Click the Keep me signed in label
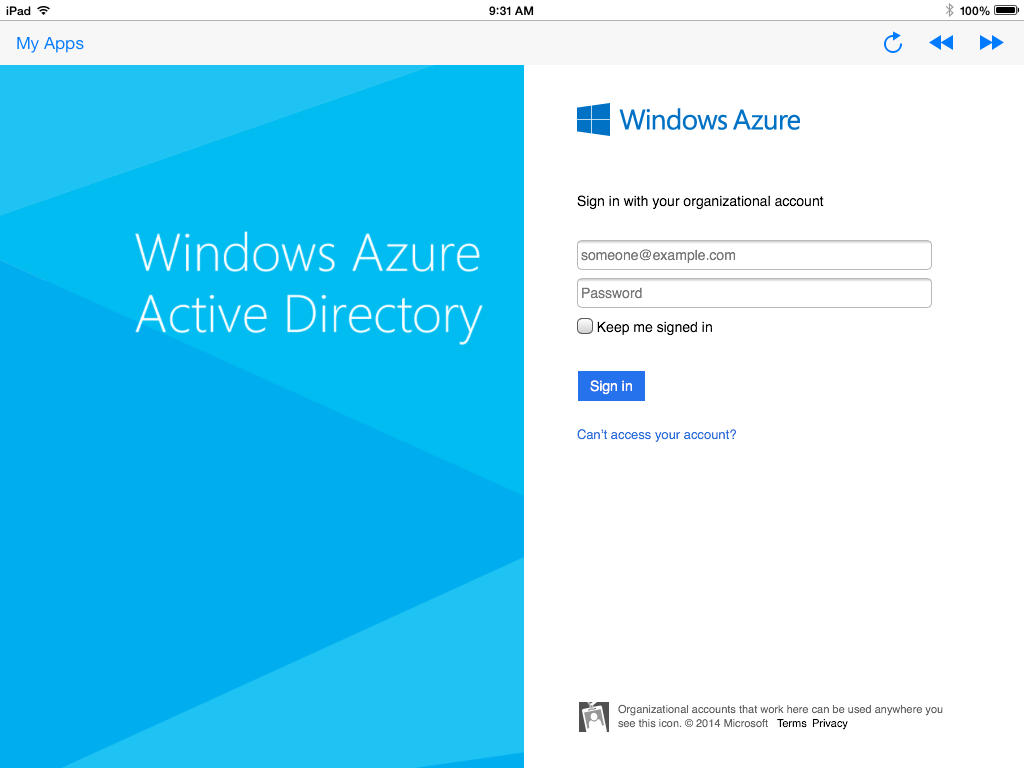This screenshot has width=1024, height=768. (x=654, y=327)
